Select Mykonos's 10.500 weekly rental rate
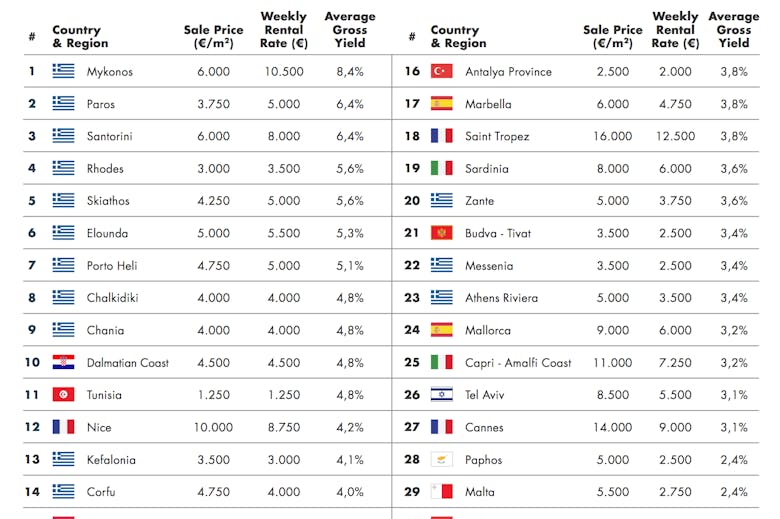 coord(284,71)
